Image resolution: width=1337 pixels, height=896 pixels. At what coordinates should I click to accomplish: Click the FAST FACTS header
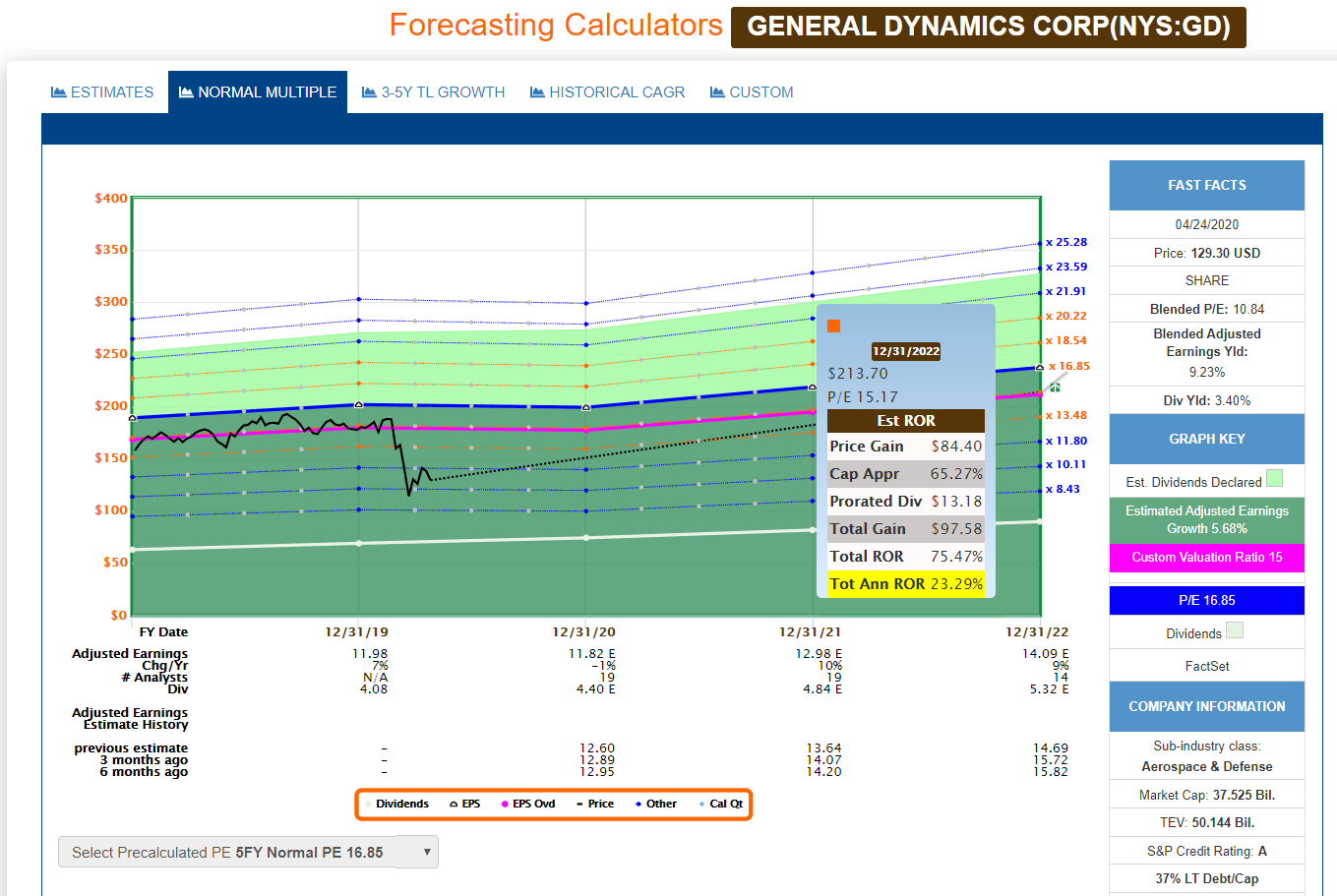point(1207,185)
